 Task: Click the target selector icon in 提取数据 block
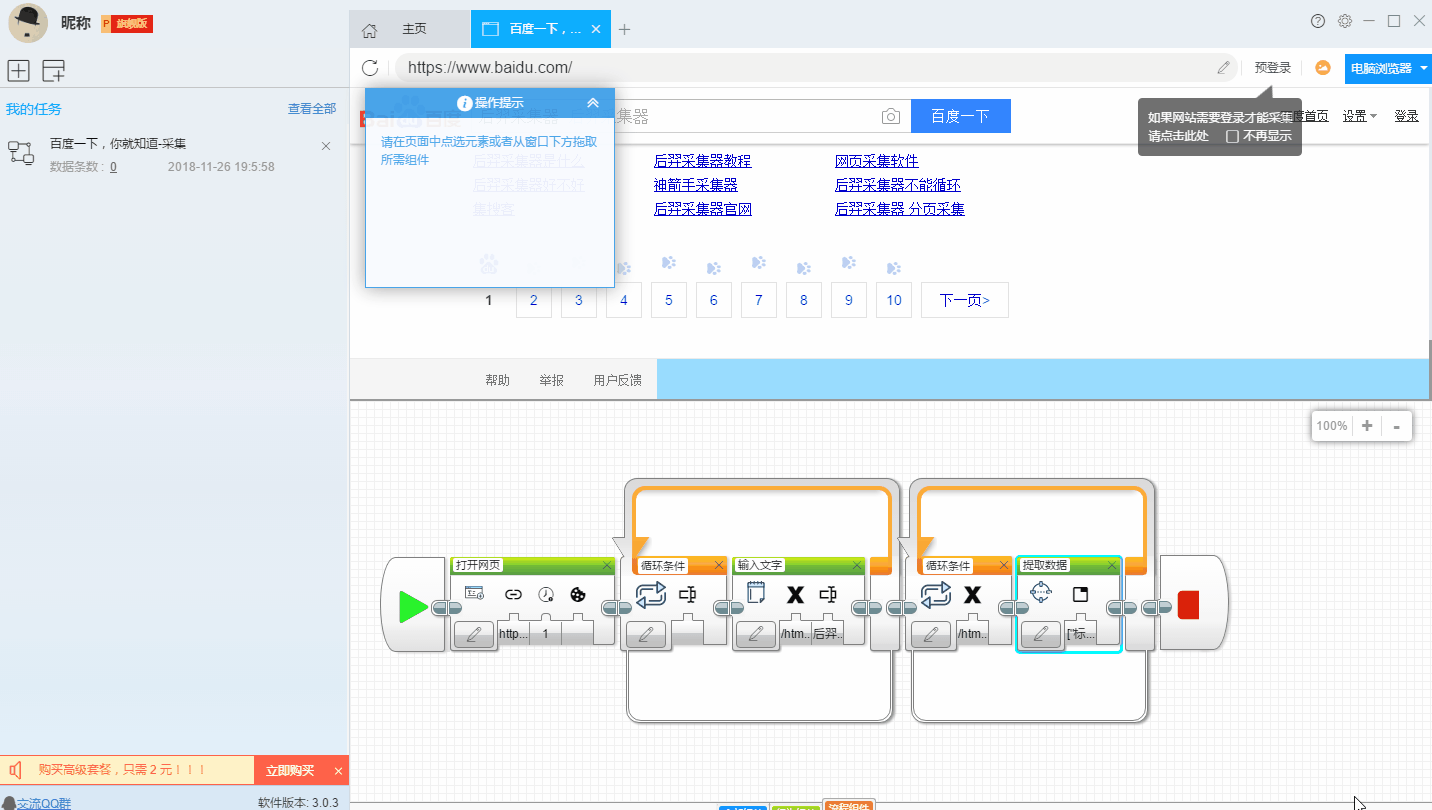1041,593
